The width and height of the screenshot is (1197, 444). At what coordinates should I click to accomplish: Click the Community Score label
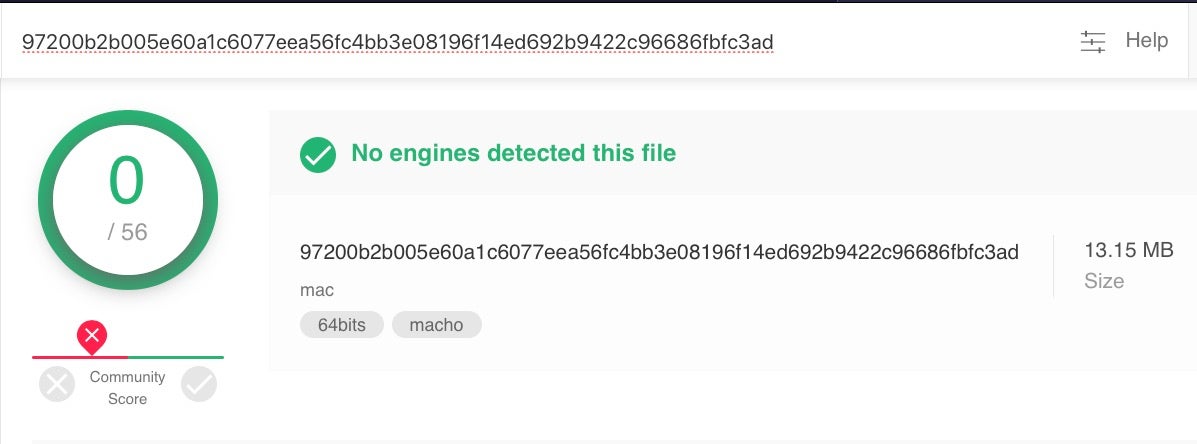(127, 388)
